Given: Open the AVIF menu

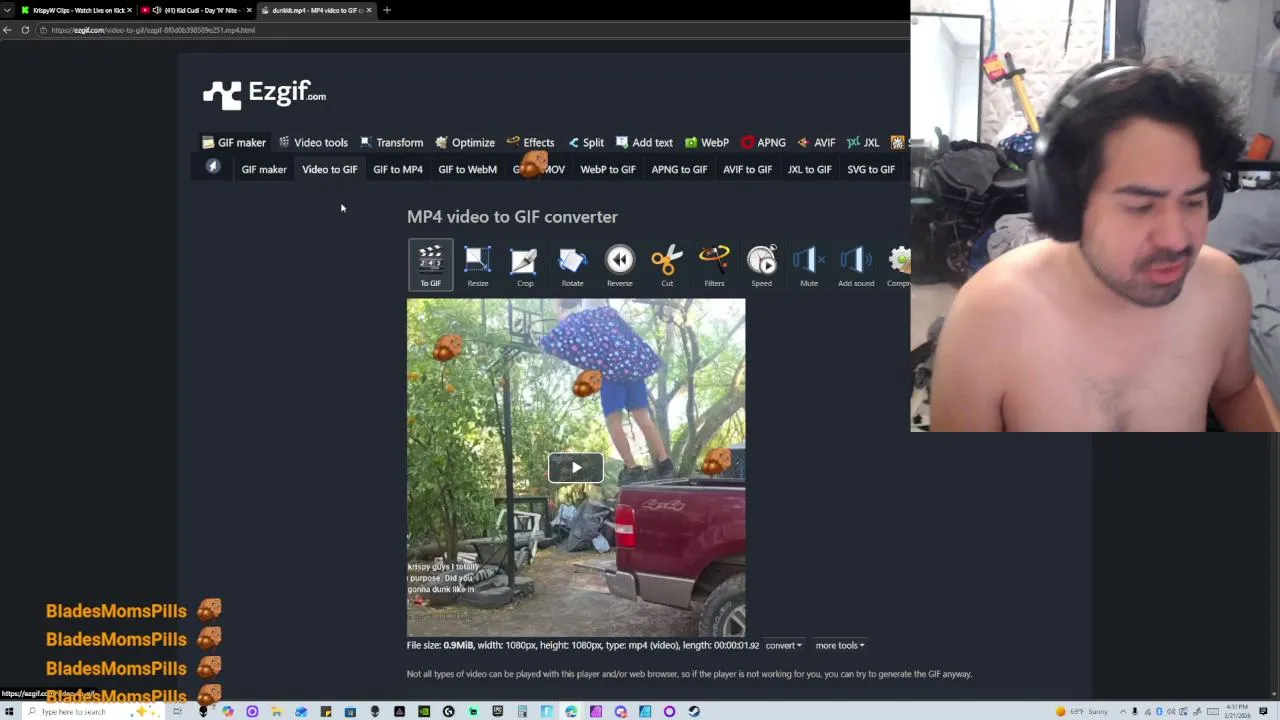Looking at the screenshot, I should pyautogui.click(x=816, y=142).
